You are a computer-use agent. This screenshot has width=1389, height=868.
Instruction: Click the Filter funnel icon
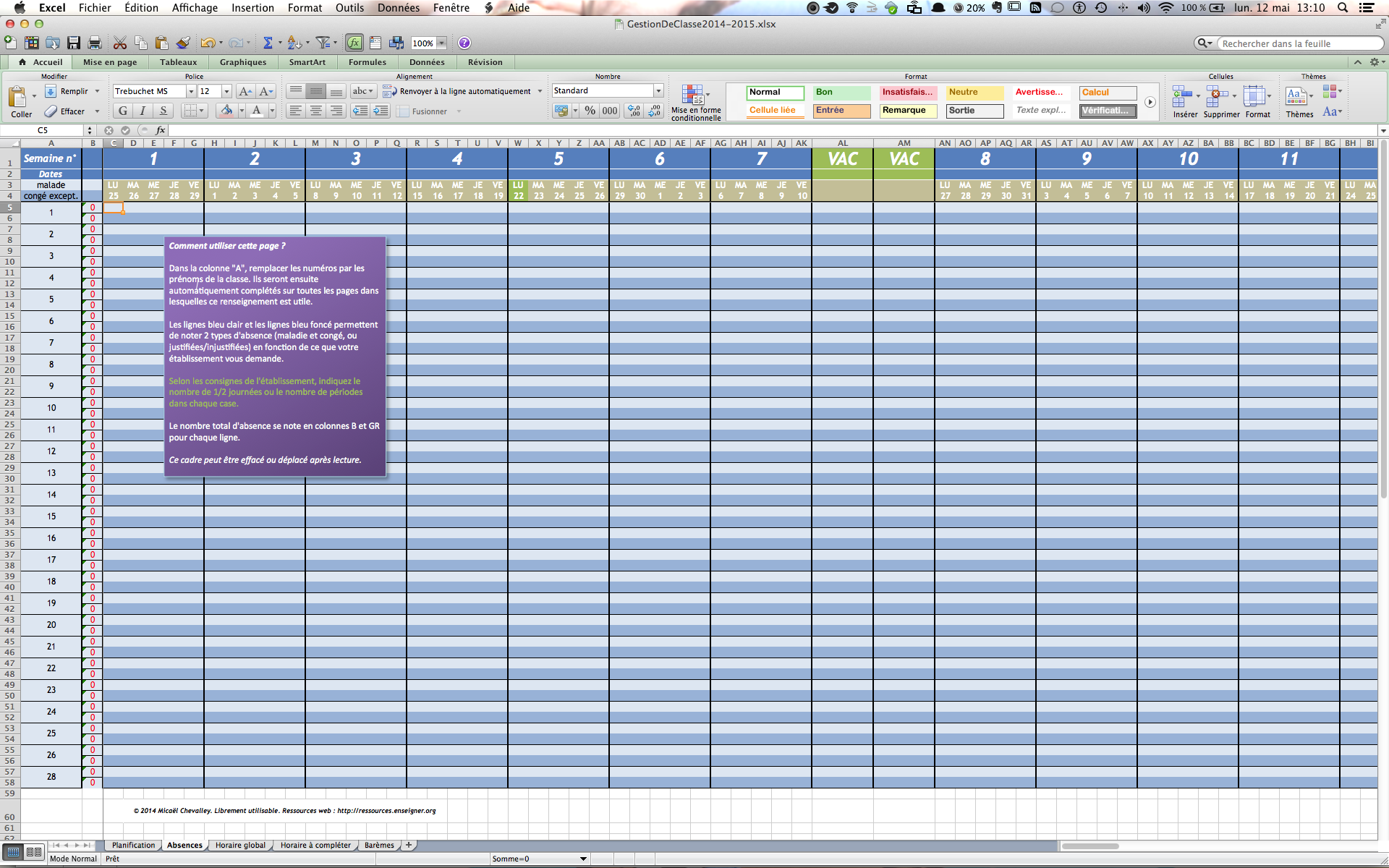point(323,43)
